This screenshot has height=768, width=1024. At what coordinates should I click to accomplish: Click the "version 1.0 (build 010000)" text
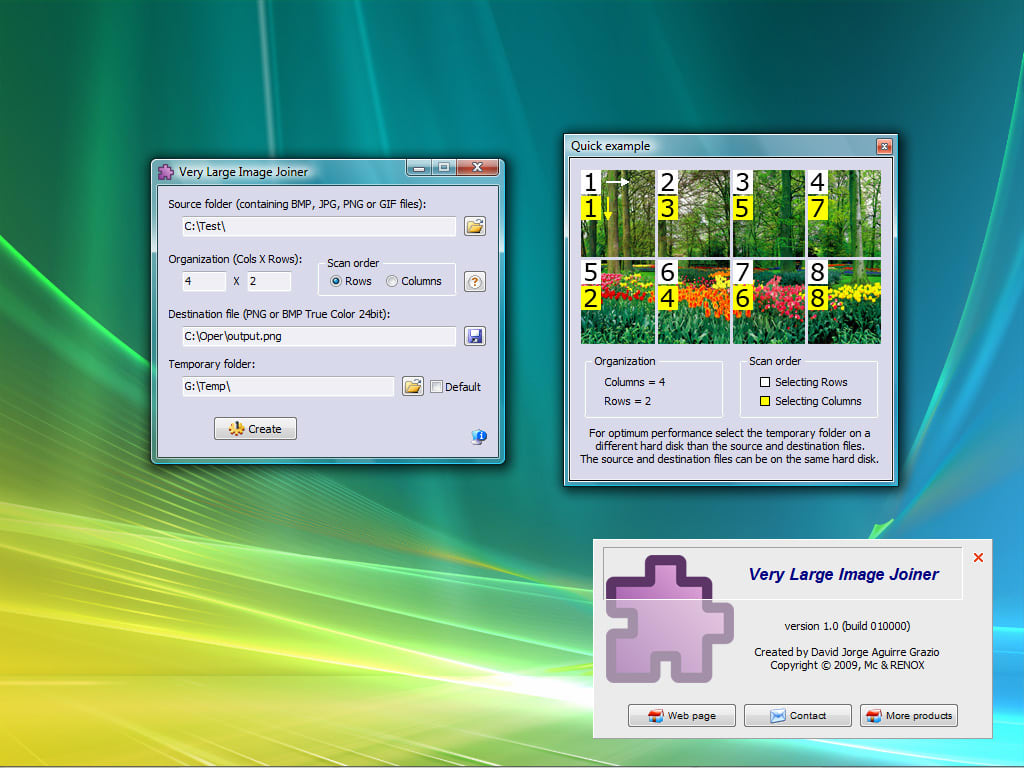tap(847, 626)
